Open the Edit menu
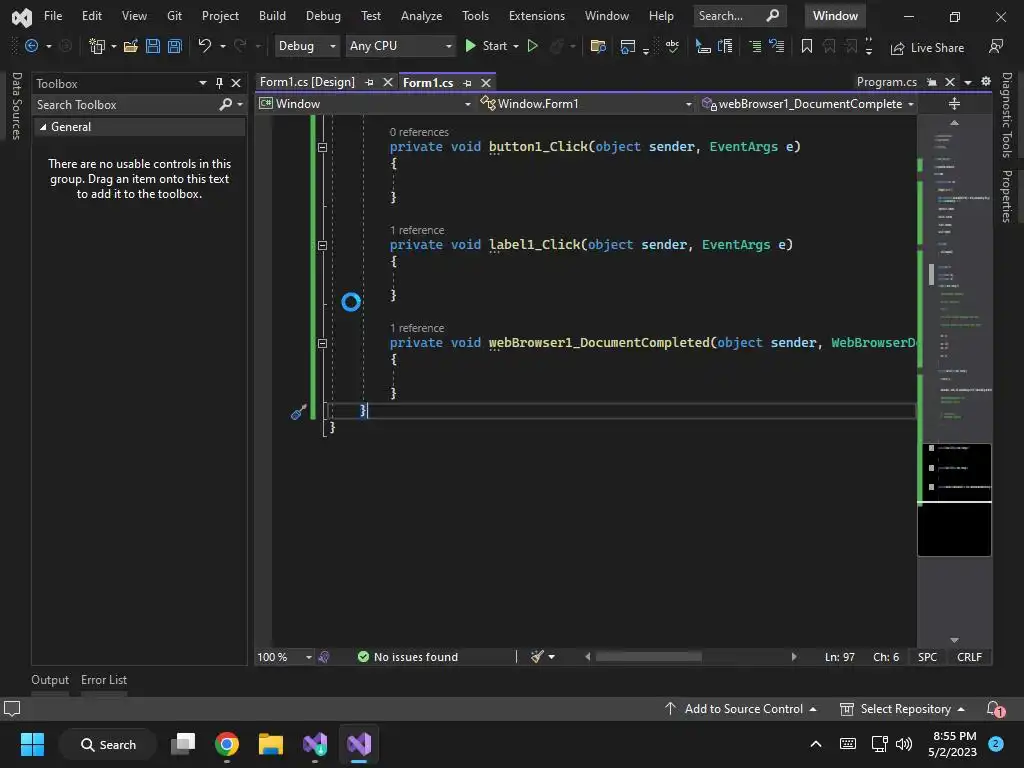 [x=91, y=16]
